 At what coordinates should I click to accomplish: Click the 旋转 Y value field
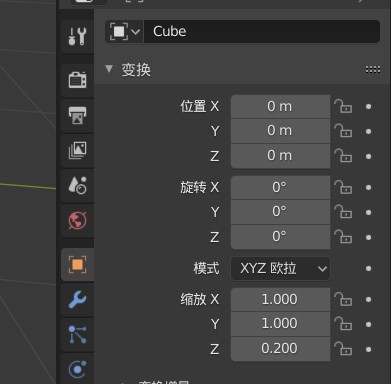(280, 212)
